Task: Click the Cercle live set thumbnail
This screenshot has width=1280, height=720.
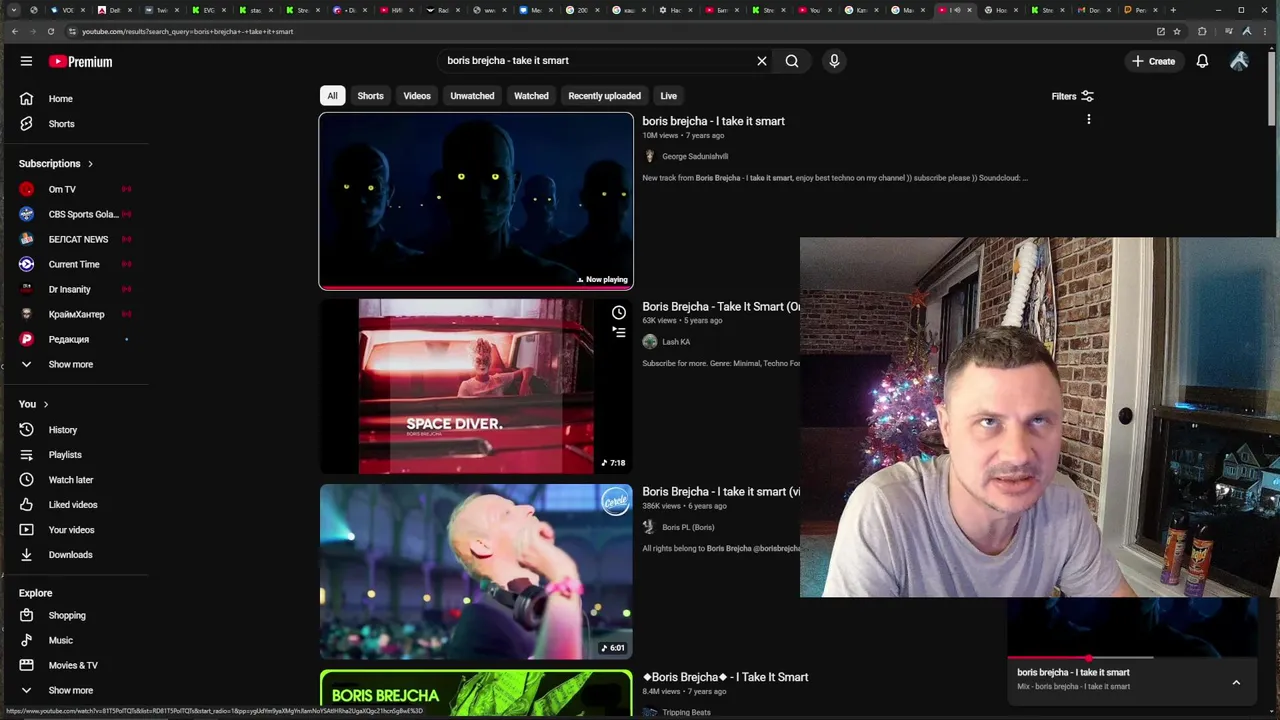Action: (x=476, y=572)
